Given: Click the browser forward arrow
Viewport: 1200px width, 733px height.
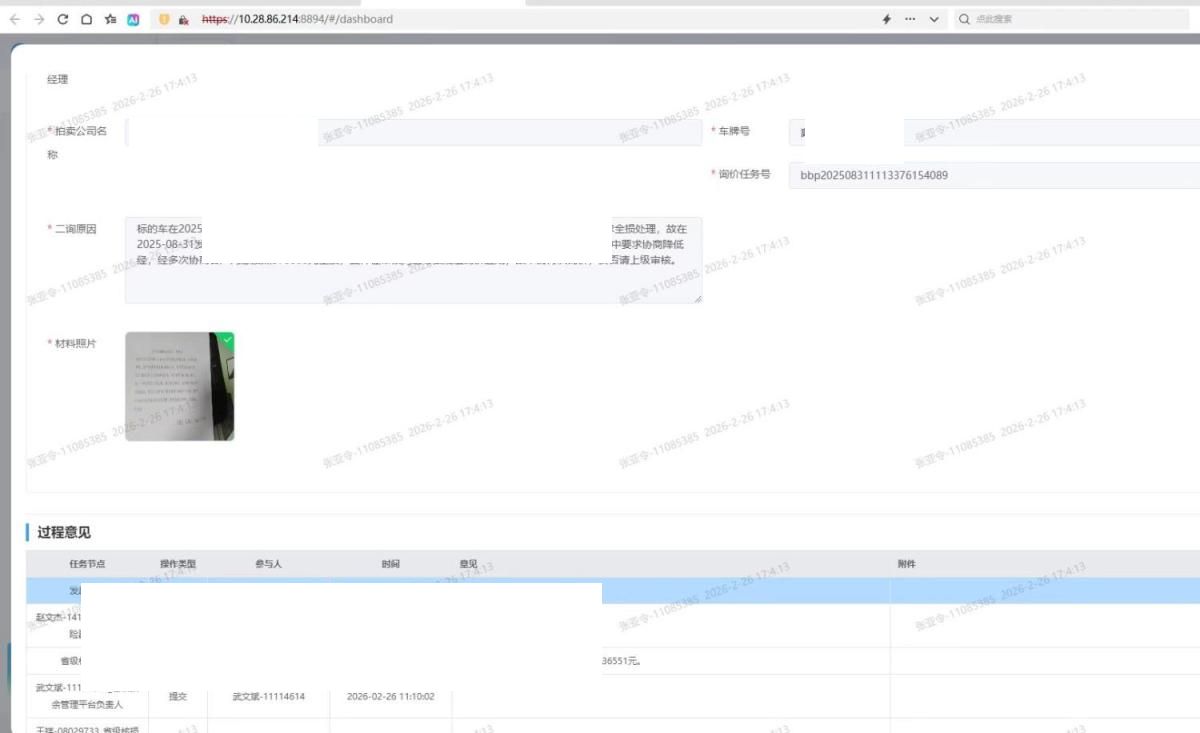Looking at the screenshot, I should click(39, 19).
